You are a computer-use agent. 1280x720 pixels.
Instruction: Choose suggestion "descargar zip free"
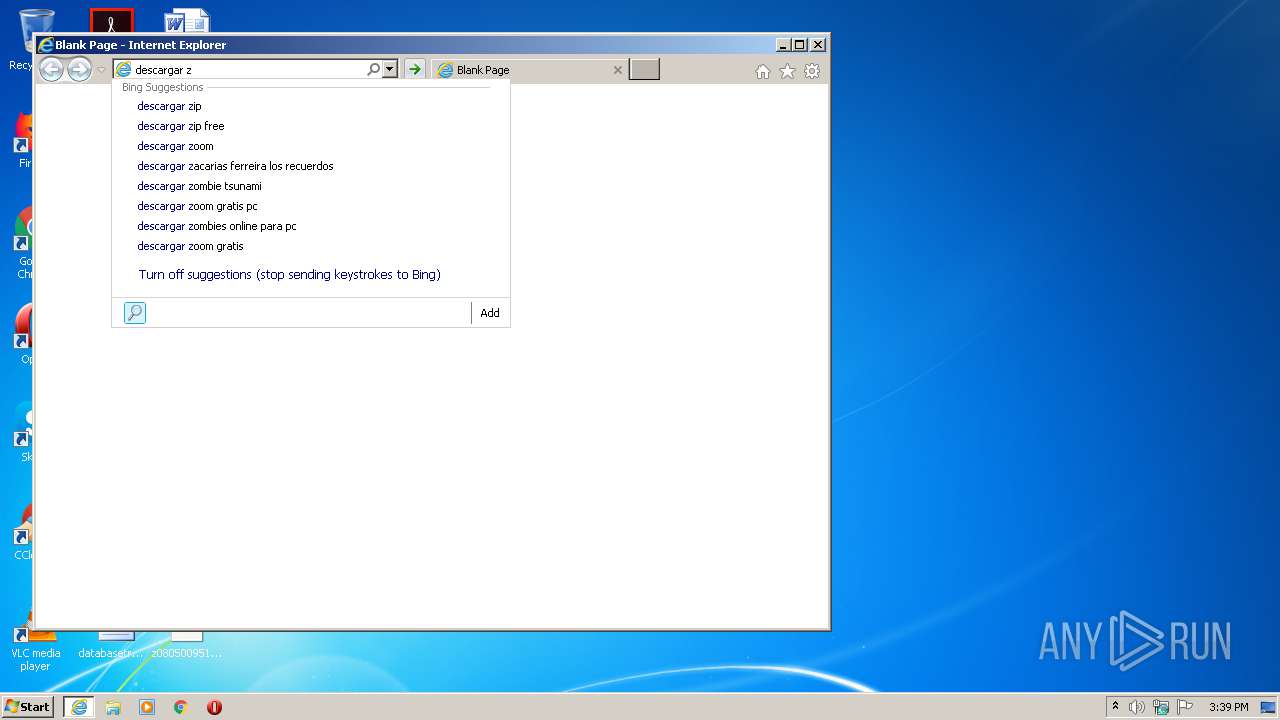click(x=180, y=126)
